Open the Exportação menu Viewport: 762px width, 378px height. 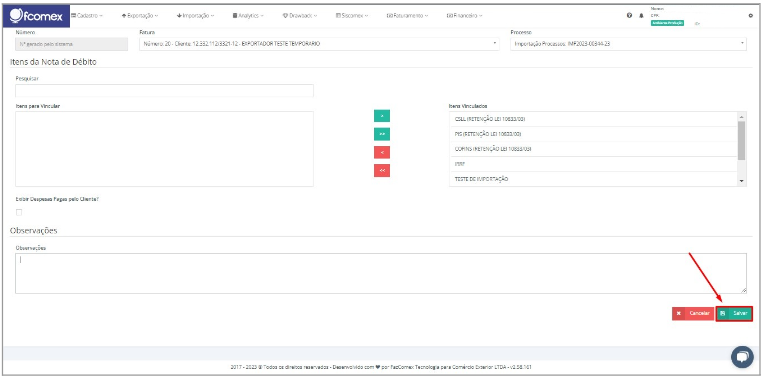click(x=140, y=16)
